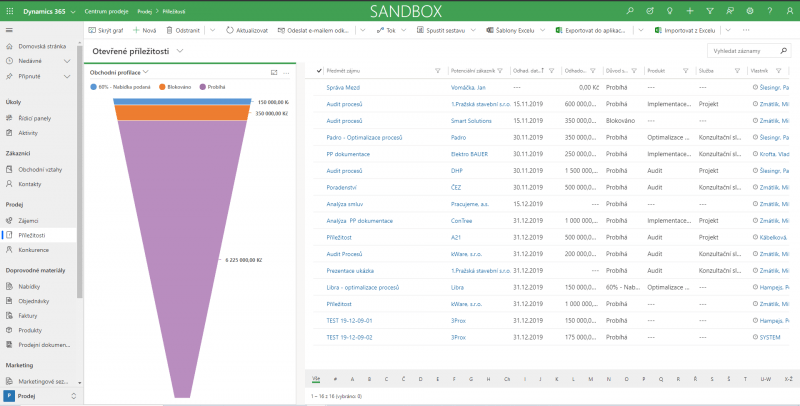Open Řídicí panely in sidebar
Screen dimensions: 800x406
coord(35,118)
